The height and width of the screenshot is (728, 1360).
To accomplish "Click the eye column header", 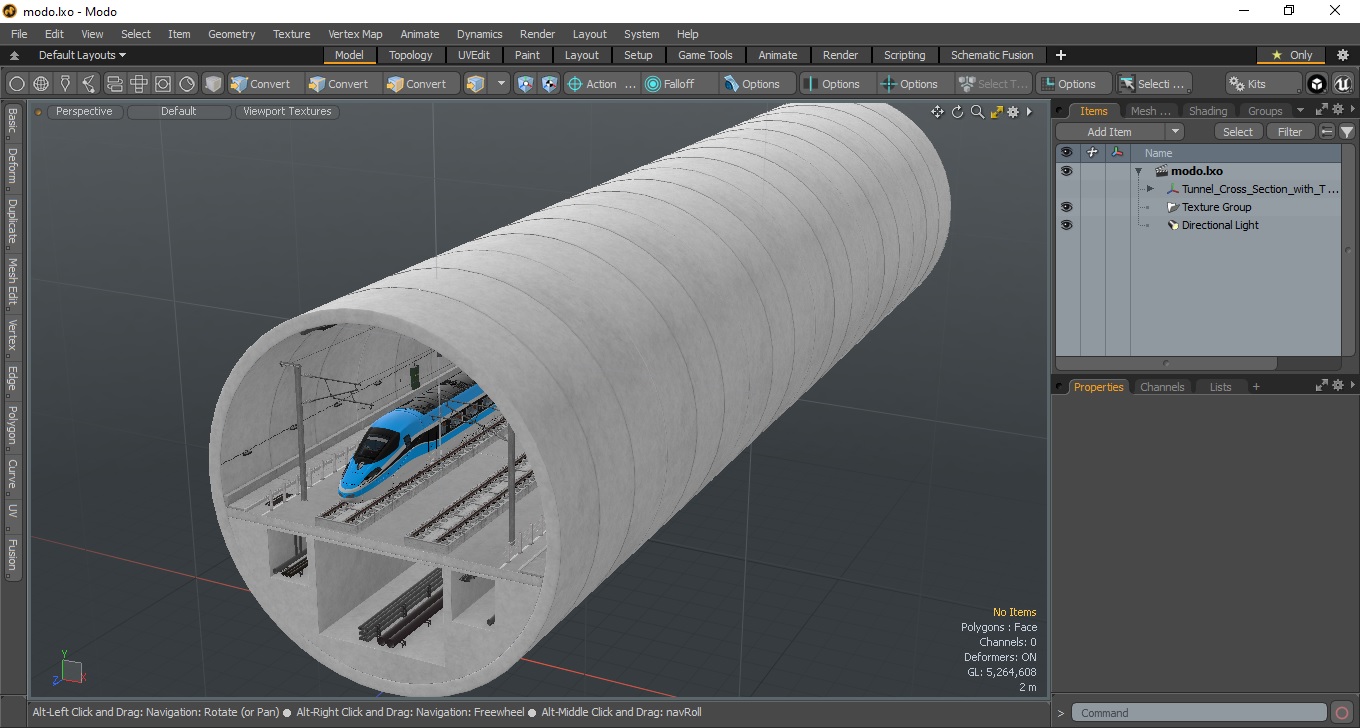I will coord(1066,153).
